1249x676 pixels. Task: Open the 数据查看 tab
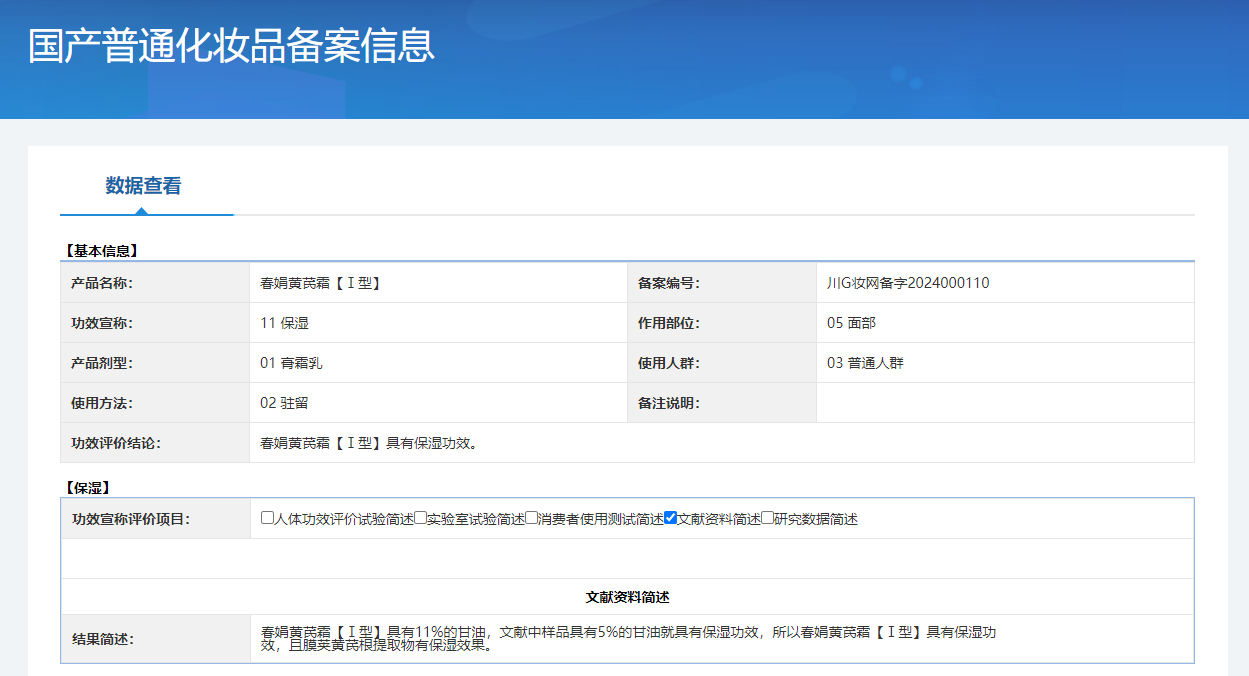(x=144, y=186)
